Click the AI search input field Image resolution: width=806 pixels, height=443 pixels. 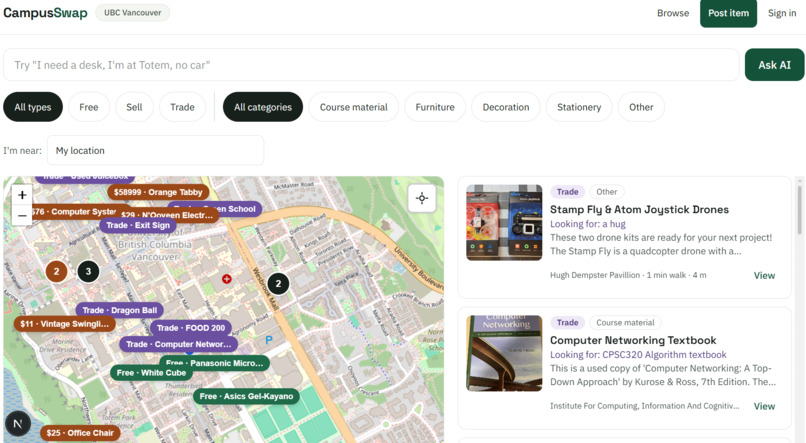coord(371,65)
